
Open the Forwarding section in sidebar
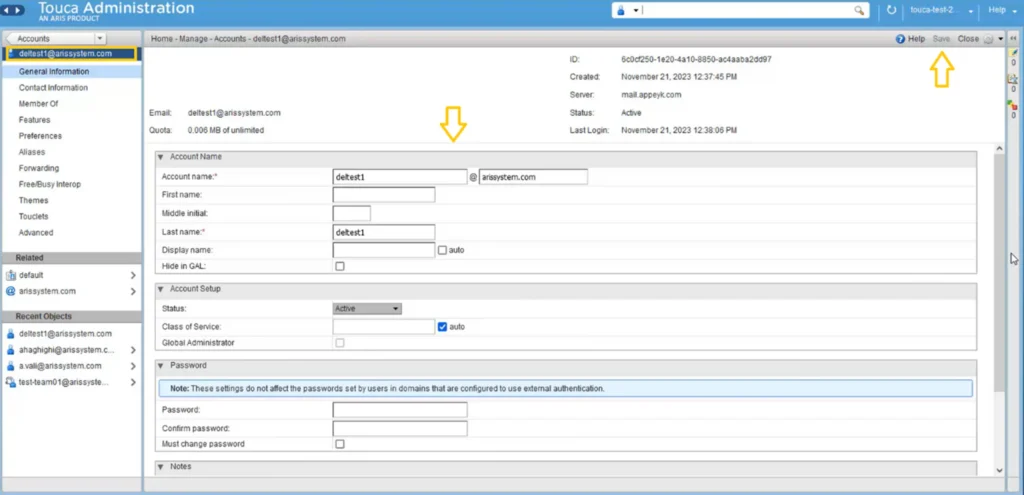click(x=39, y=168)
